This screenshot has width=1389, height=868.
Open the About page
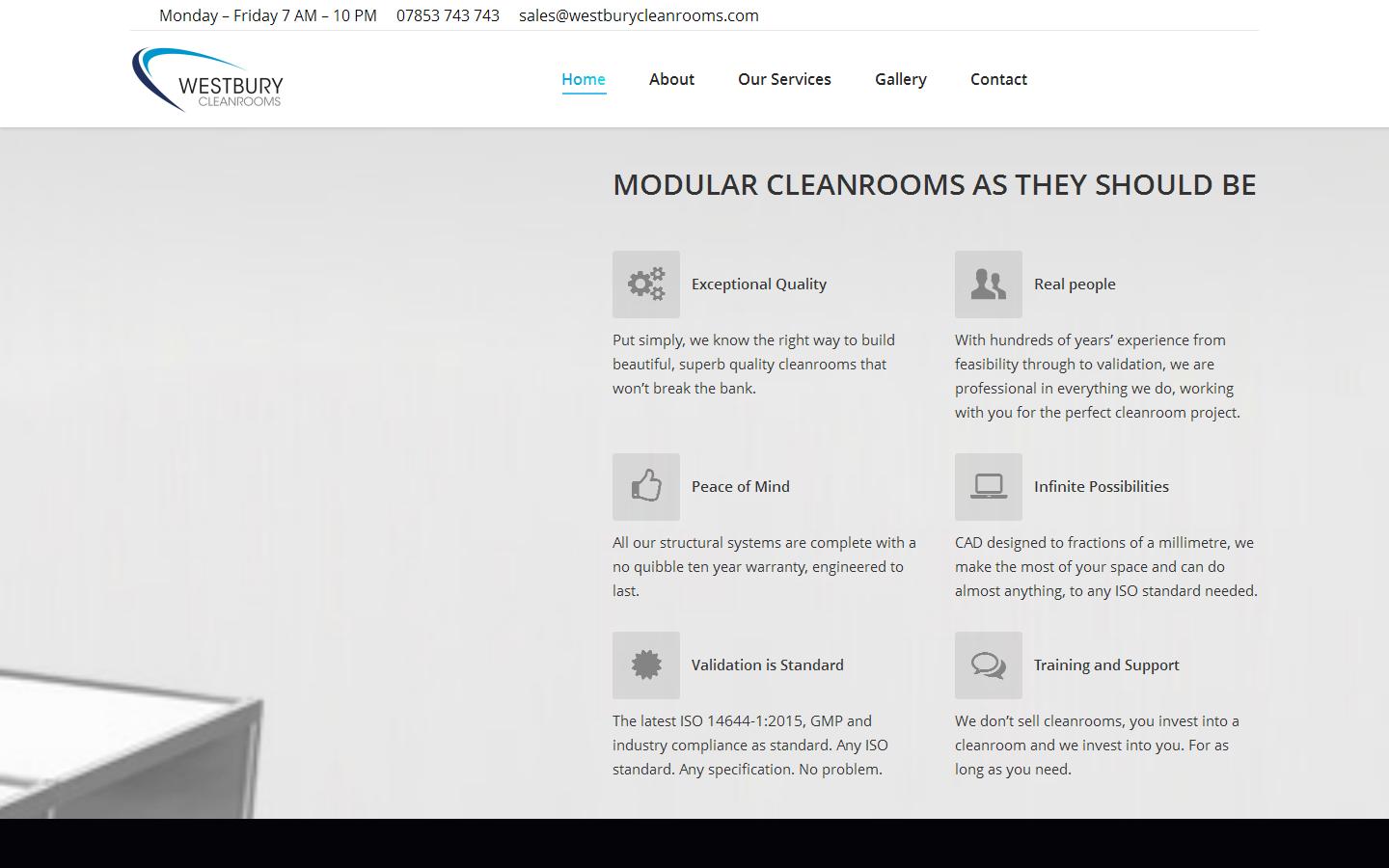671,79
